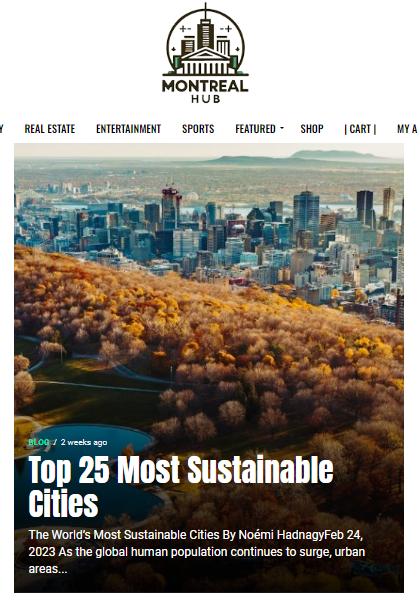Open the Featured menu label
This screenshot has width=417, height=604.
pyautogui.click(x=255, y=129)
